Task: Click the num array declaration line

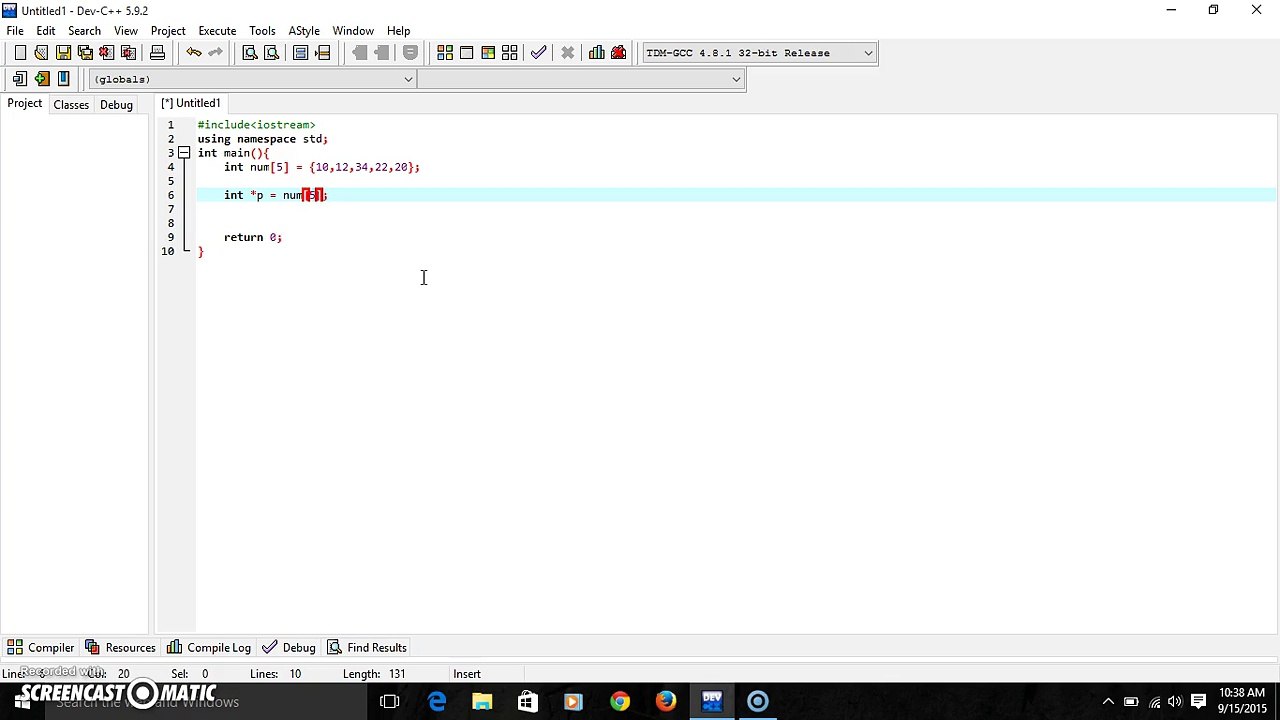Action: point(322,167)
